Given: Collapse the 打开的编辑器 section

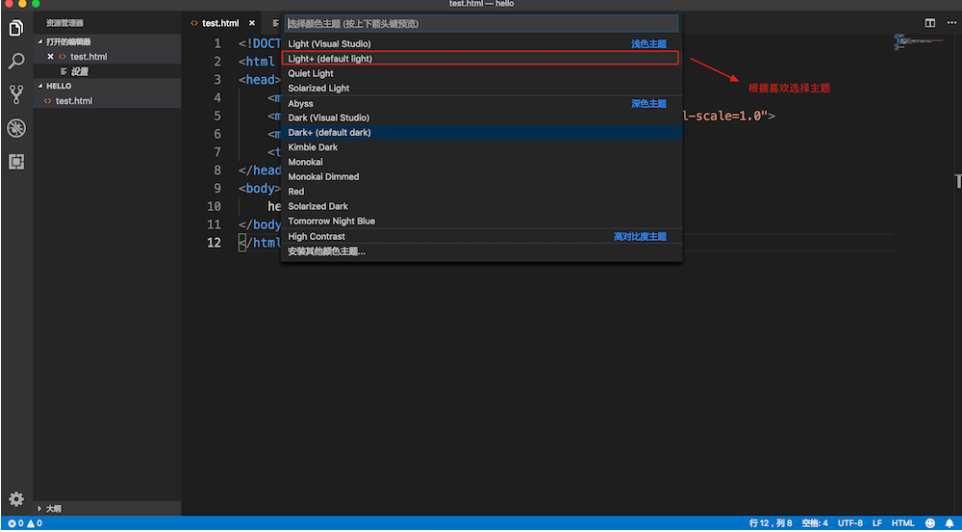Looking at the screenshot, I should (x=107, y=42).
